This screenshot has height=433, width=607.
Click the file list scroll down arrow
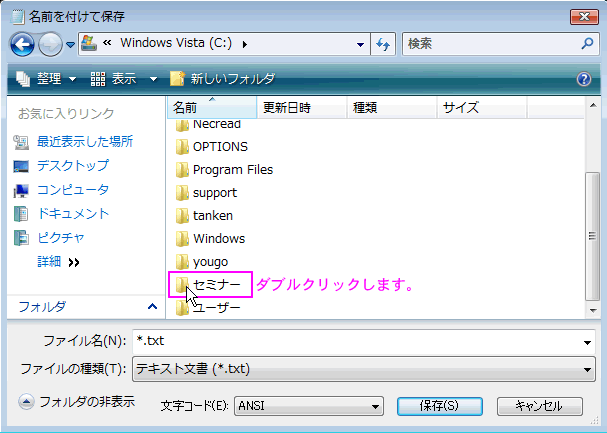tap(593, 310)
